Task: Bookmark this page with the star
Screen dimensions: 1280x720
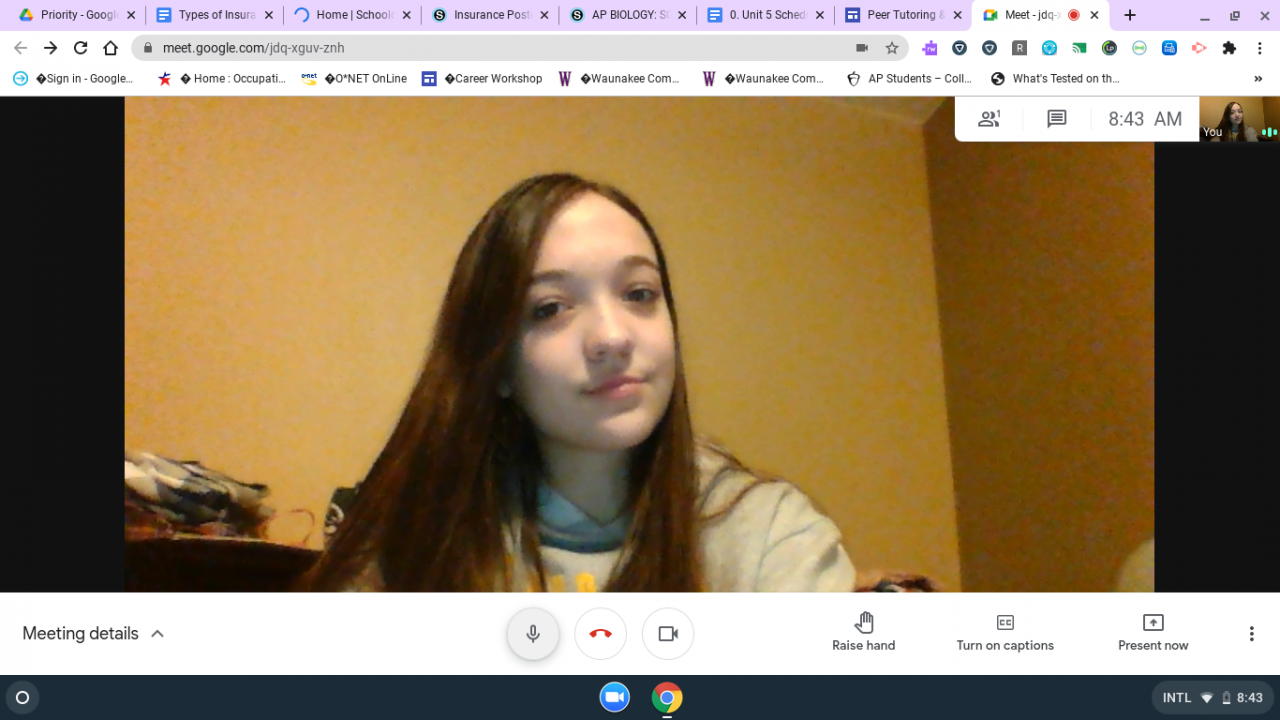Action: [892, 48]
